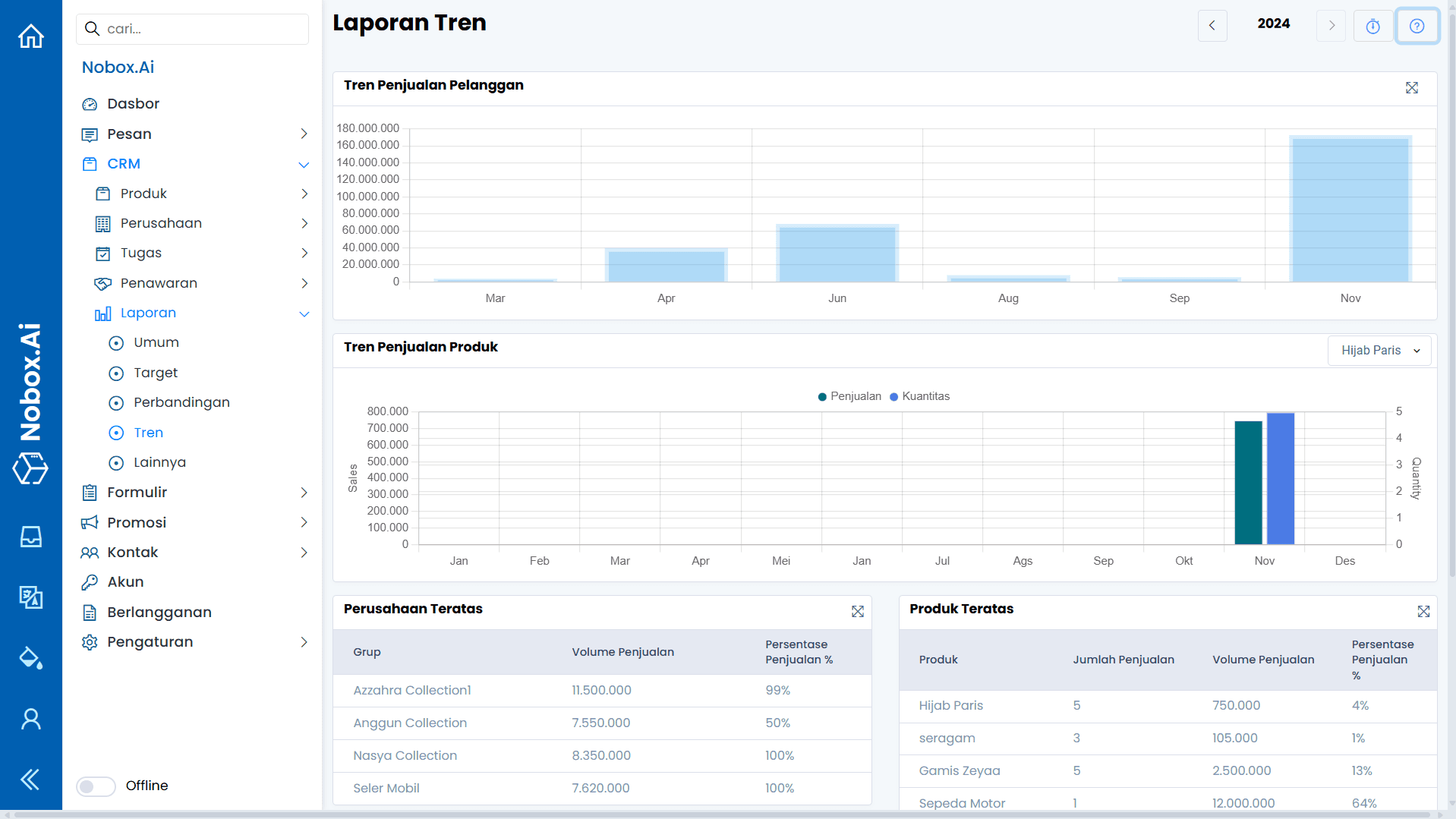The width and height of the screenshot is (1456, 819).
Task: Click the help question mark icon
Action: (x=1417, y=25)
